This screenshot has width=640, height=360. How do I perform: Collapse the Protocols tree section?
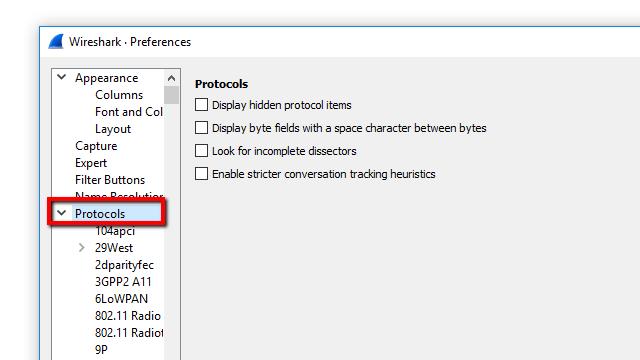tap(62, 213)
